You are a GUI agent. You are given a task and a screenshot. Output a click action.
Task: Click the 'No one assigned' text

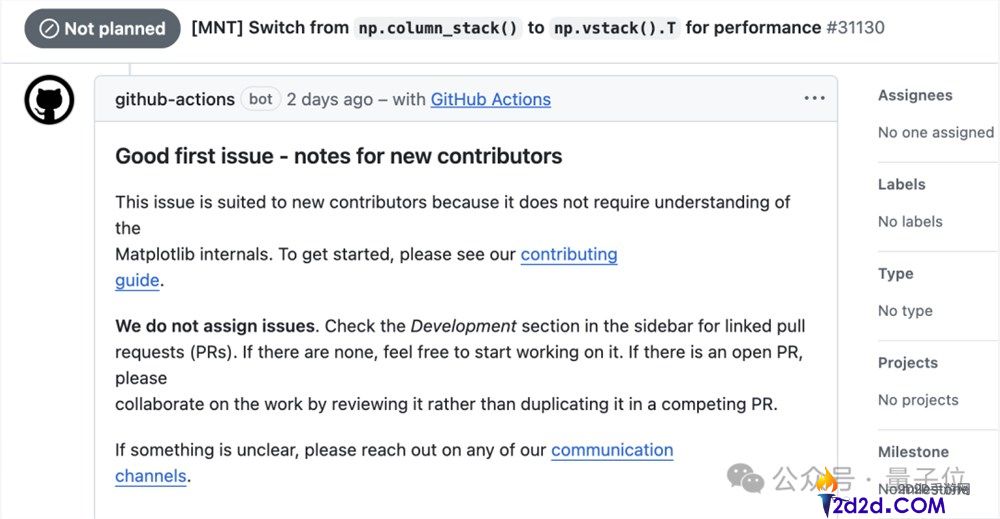(x=935, y=132)
